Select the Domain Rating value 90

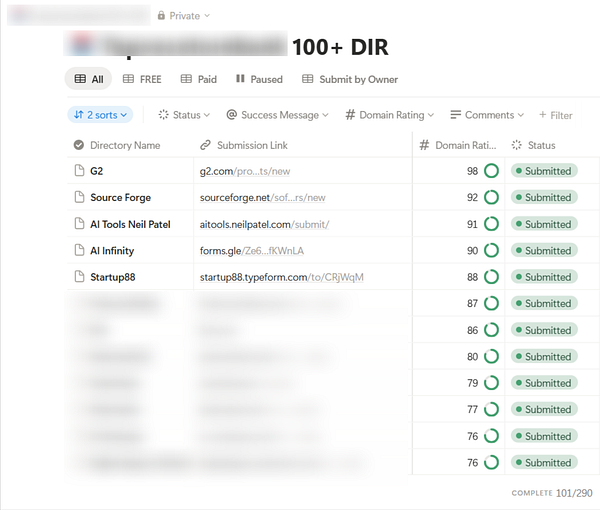(472, 251)
